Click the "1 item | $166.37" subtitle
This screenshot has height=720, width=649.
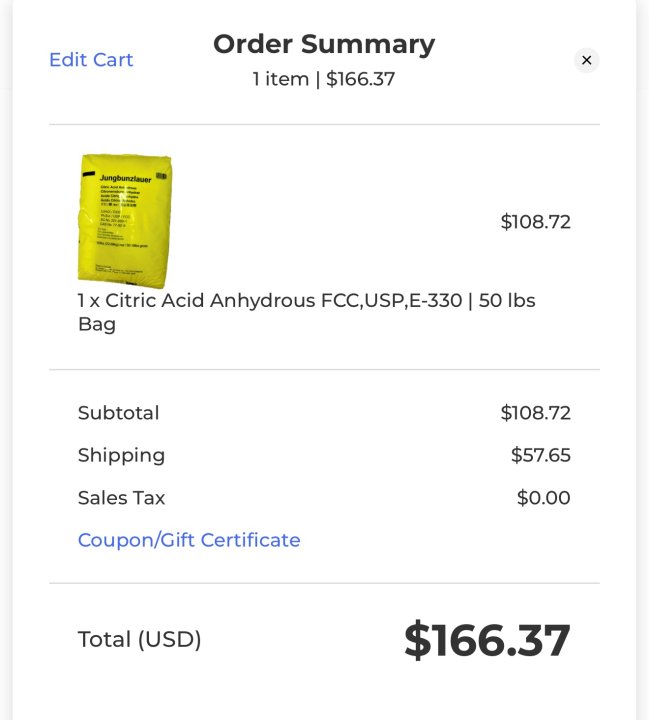click(x=324, y=79)
